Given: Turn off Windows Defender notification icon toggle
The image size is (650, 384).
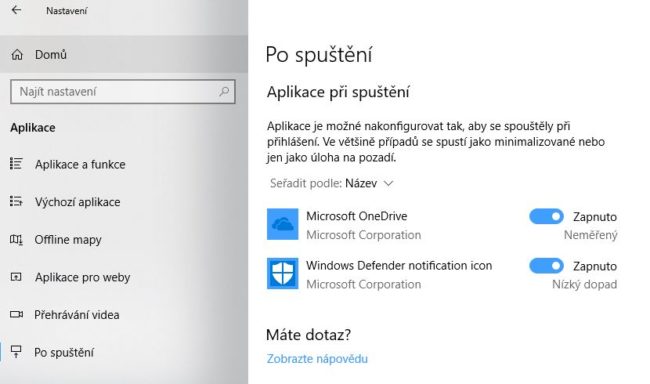Looking at the screenshot, I should tap(546, 266).
